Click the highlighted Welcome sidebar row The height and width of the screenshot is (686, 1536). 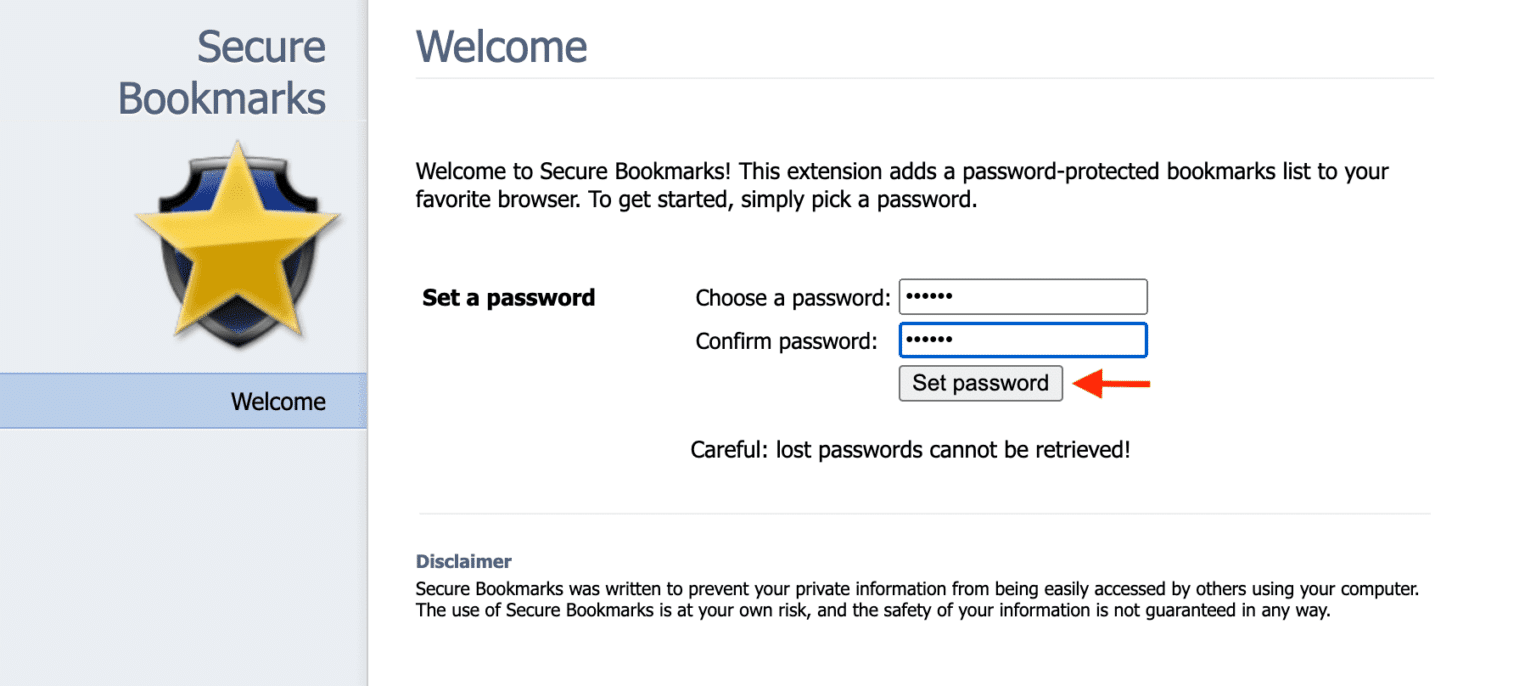point(185,401)
